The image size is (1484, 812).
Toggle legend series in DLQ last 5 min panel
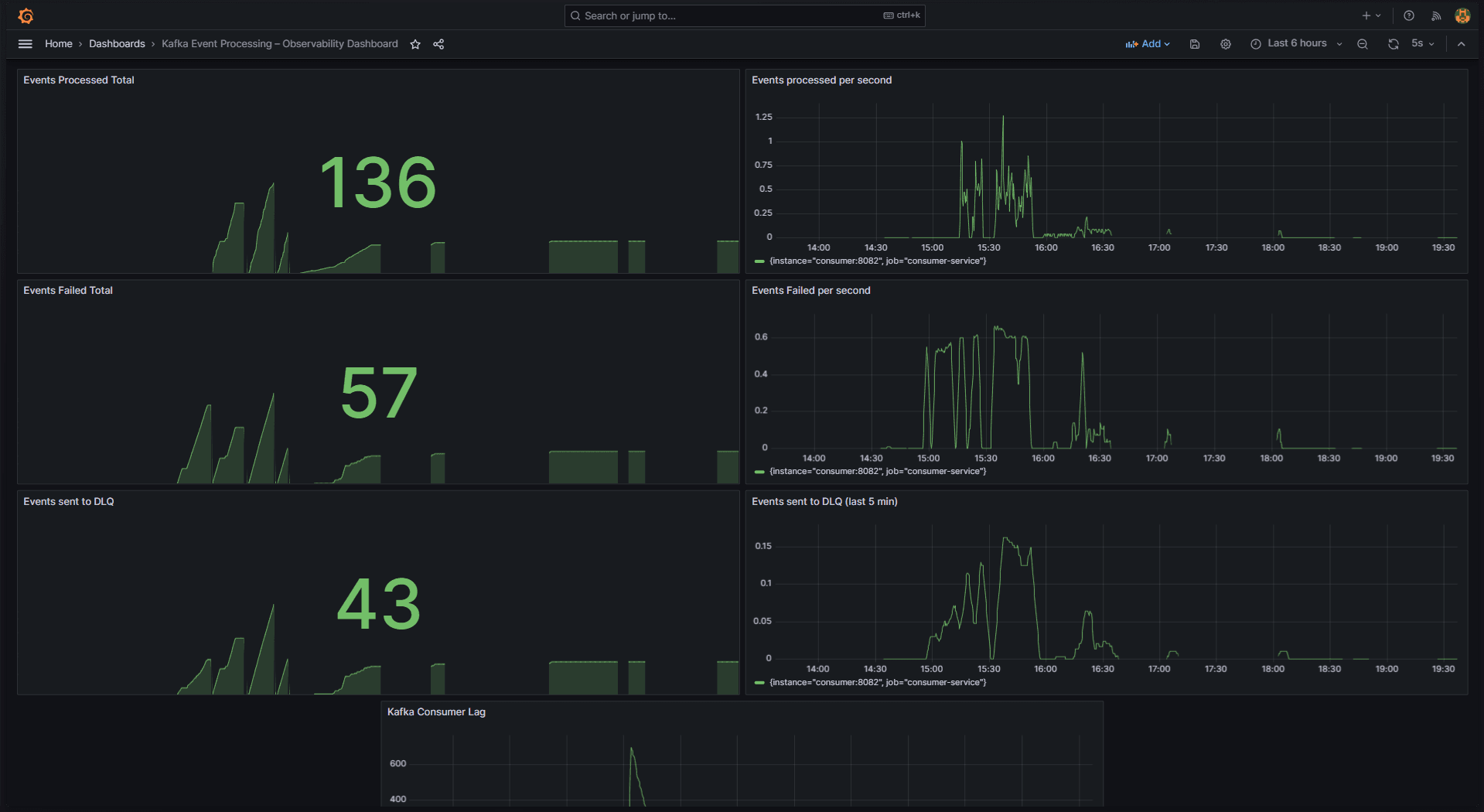[x=878, y=683]
